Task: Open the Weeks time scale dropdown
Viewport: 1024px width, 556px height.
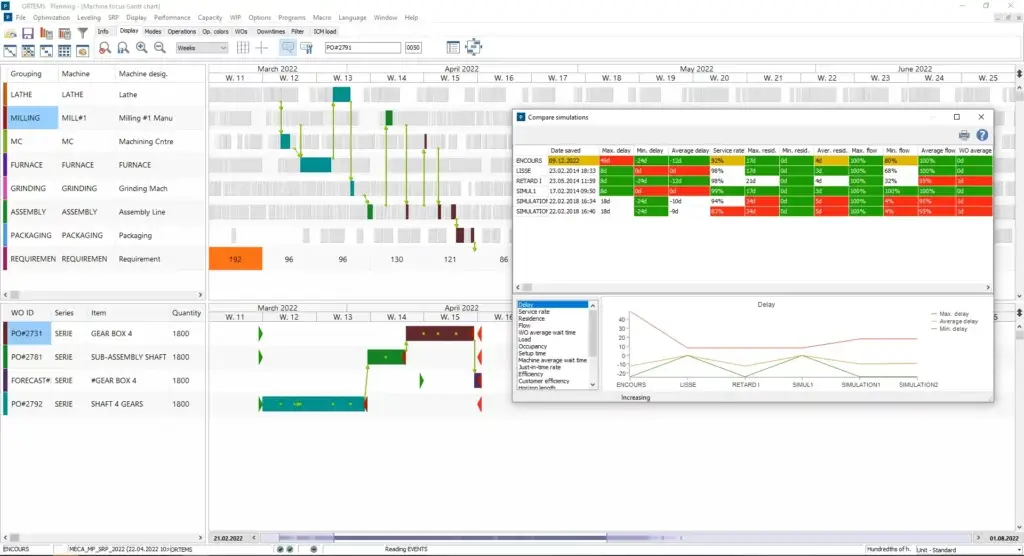Action: [x=199, y=48]
